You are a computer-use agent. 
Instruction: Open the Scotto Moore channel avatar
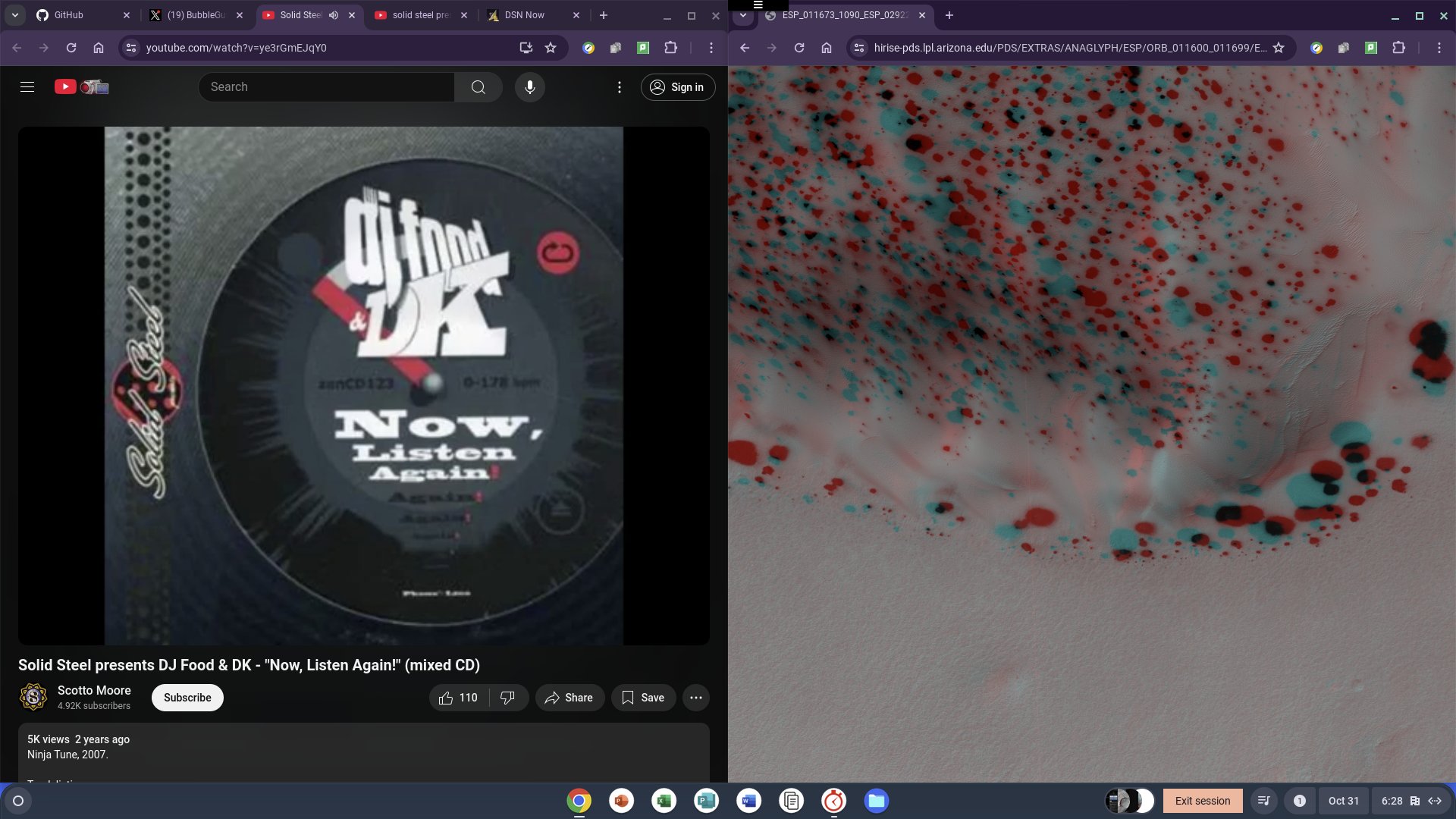pyautogui.click(x=33, y=697)
